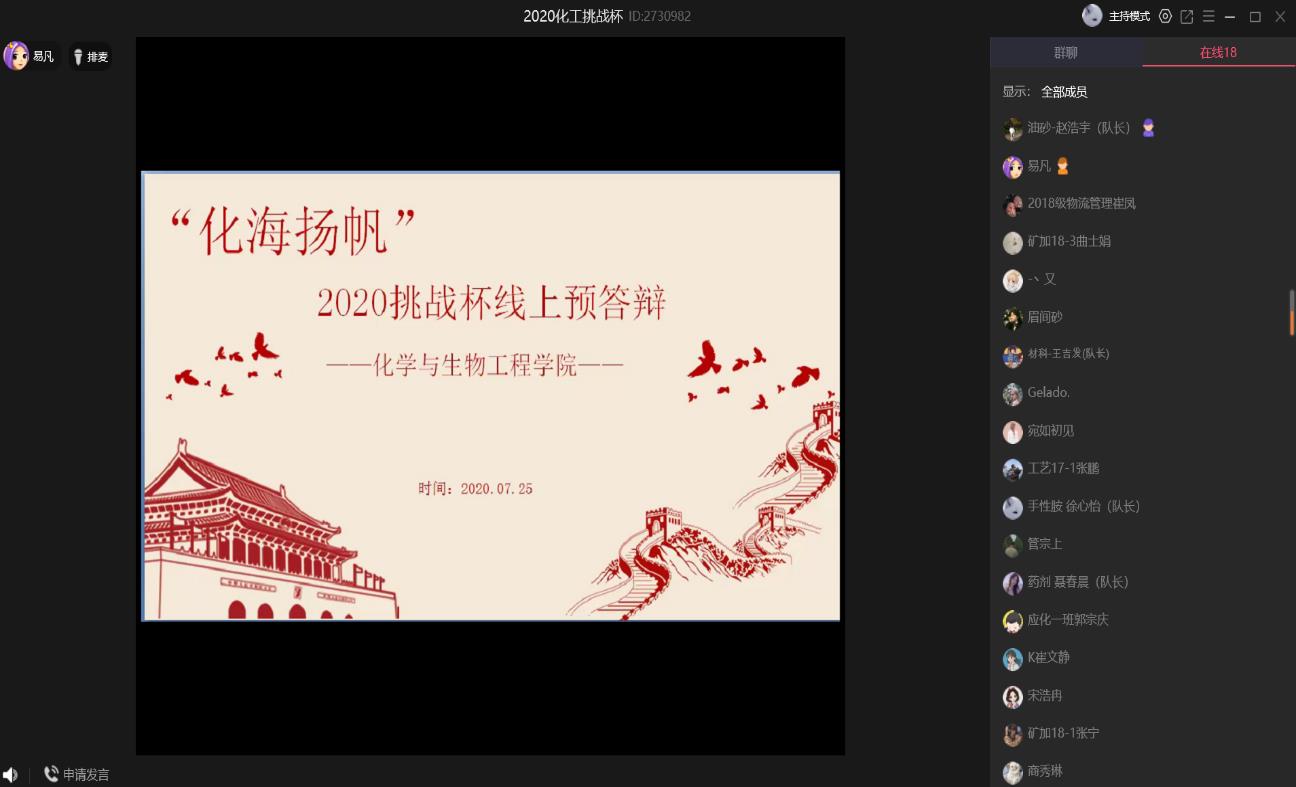Viewport: 1296px width, 787px height.
Task: Select member K崔文静 in online list
Action: tap(1048, 658)
